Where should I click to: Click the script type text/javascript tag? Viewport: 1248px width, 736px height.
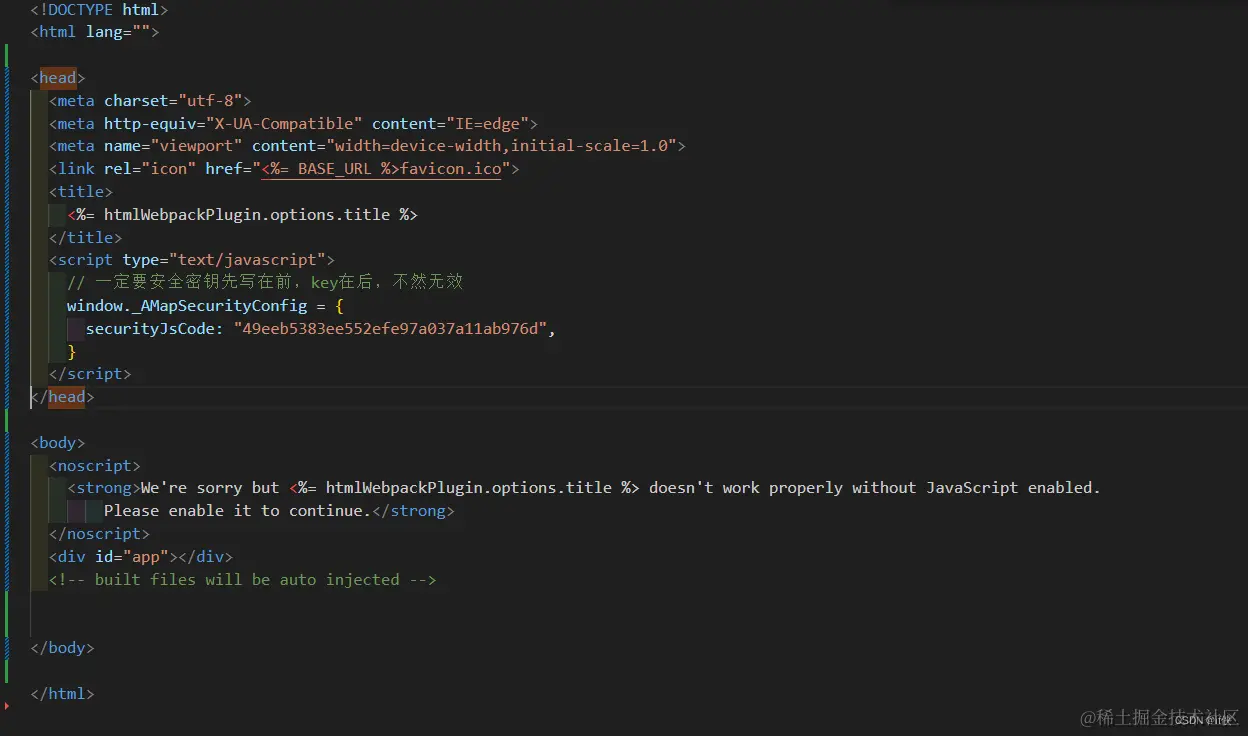(x=192, y=260)
